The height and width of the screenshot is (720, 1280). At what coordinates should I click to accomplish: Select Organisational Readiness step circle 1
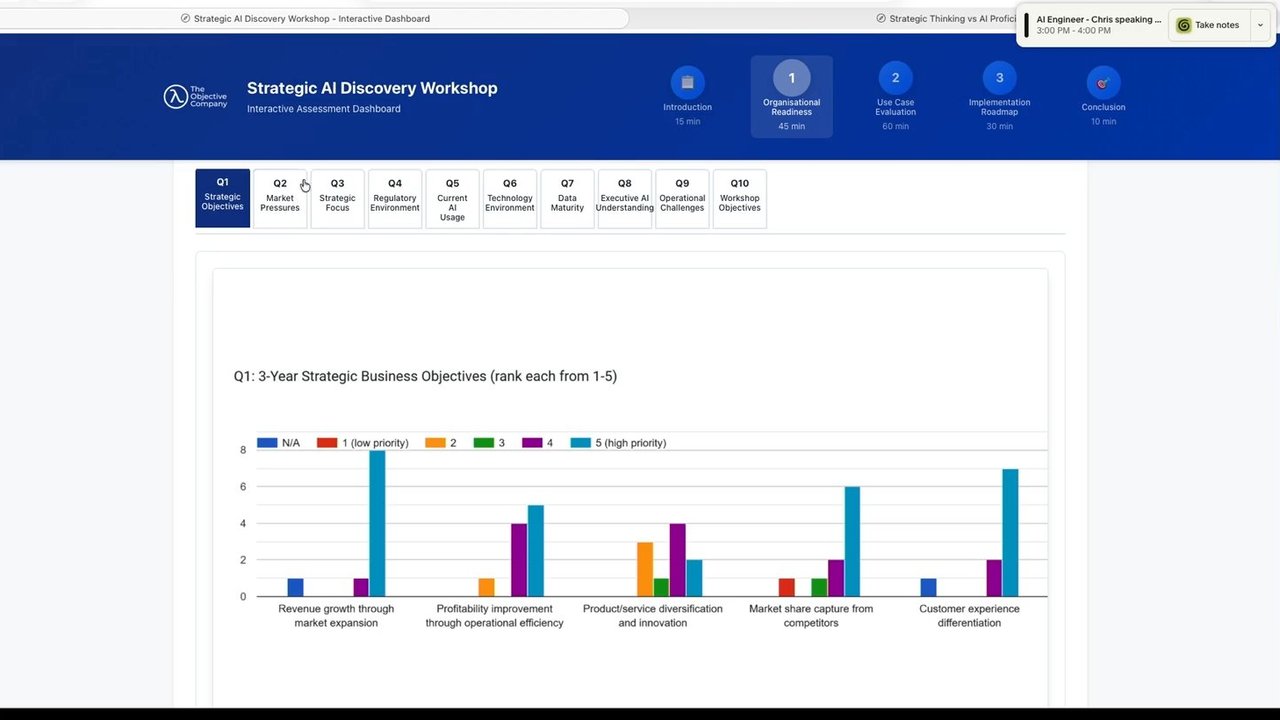click(x=791, y=78)
